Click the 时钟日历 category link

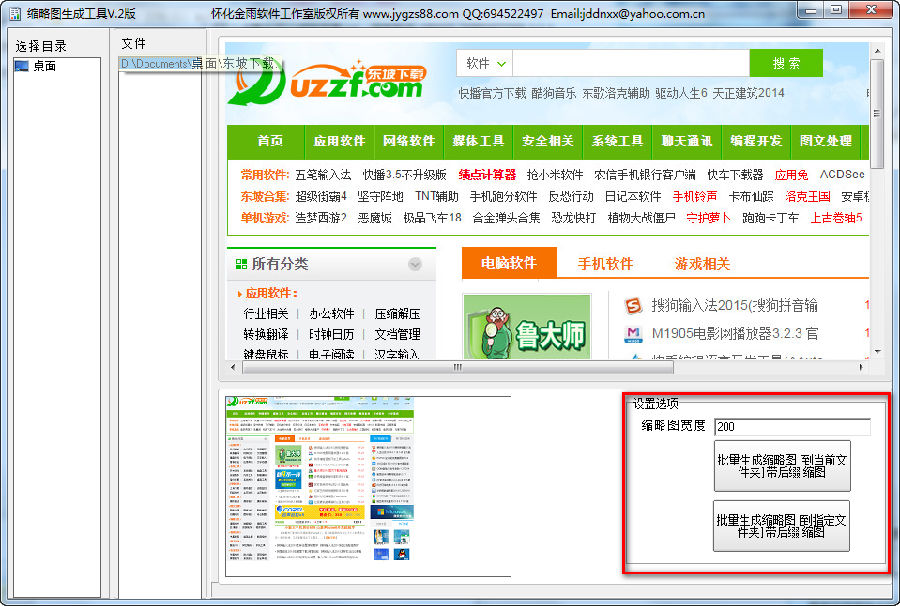tap(331, 335)
